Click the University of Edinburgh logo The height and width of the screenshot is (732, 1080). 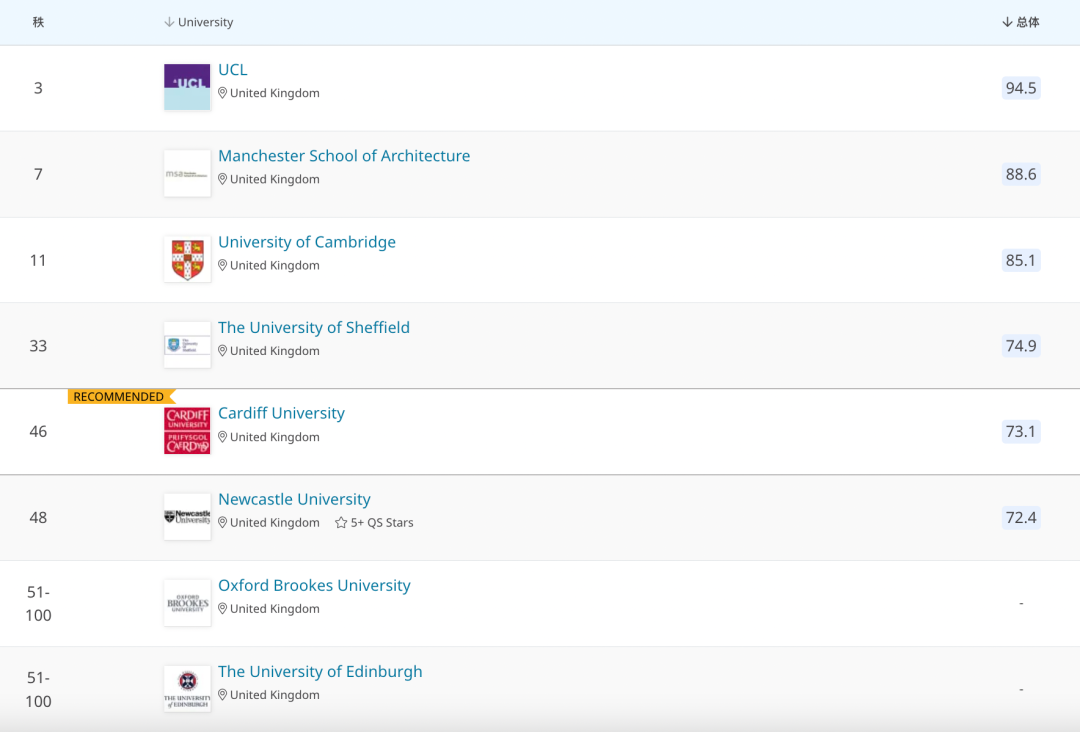click(x=187, y=689)
